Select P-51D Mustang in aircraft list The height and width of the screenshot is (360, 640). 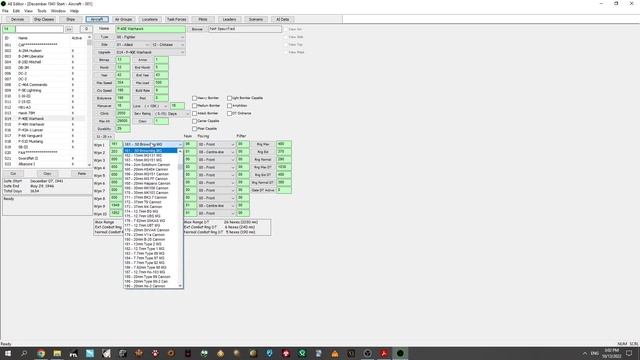(30, 142)
